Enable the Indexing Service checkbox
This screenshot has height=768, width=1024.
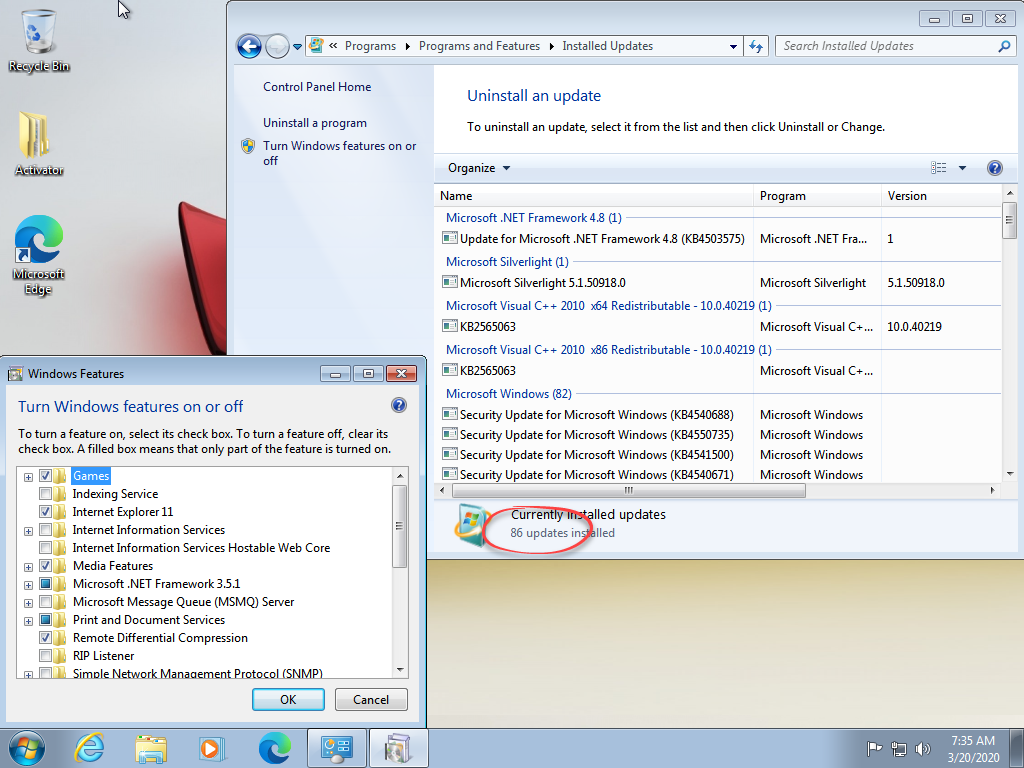46,494
